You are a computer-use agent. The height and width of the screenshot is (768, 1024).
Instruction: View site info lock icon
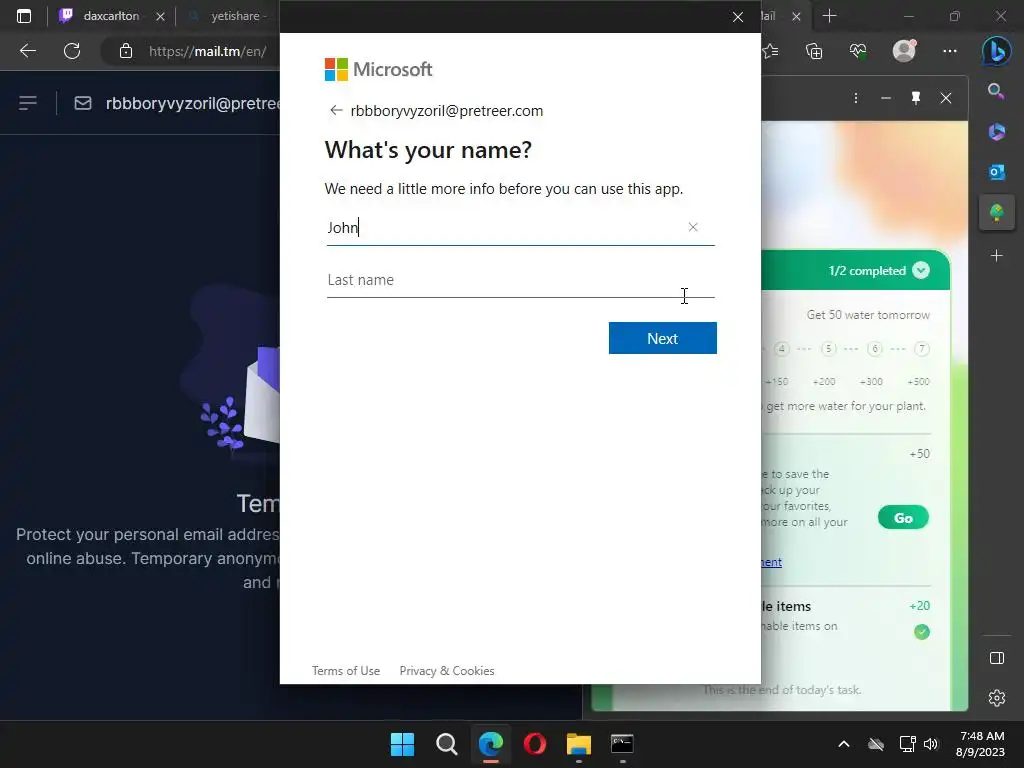coord(126,51)
